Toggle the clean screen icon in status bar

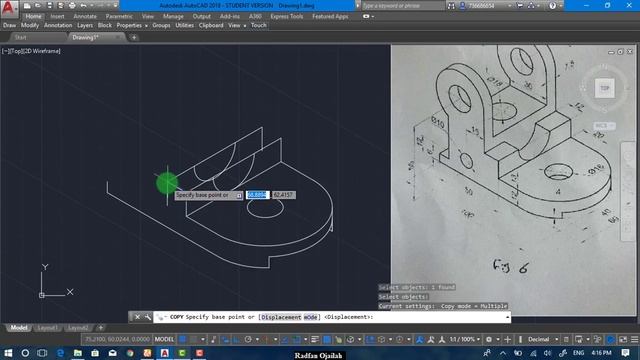coord(623,339)
